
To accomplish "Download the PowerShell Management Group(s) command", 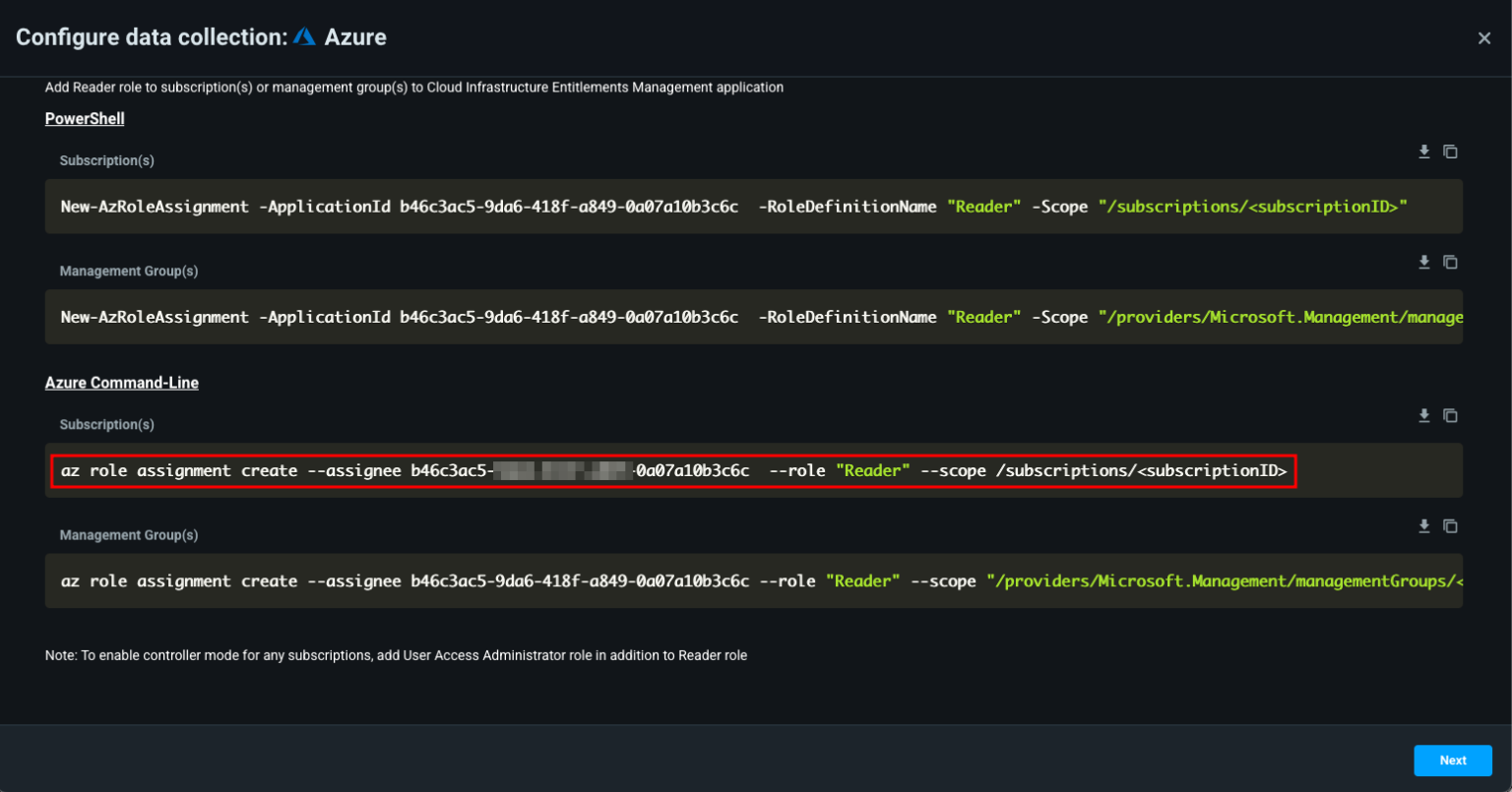I will pyautogui.click(x=1423, y=262).
